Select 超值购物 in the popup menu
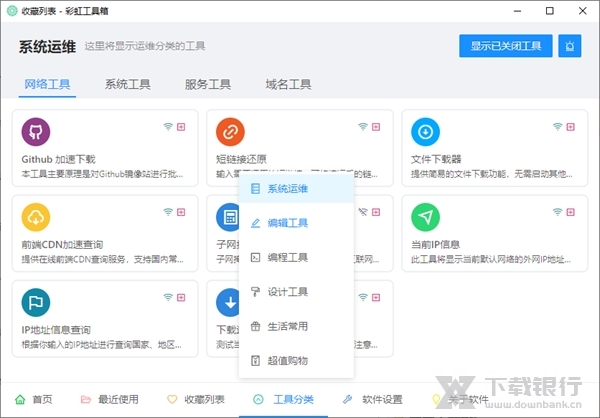The height and width of the screenshot is (418, 600). click(296, 361)
